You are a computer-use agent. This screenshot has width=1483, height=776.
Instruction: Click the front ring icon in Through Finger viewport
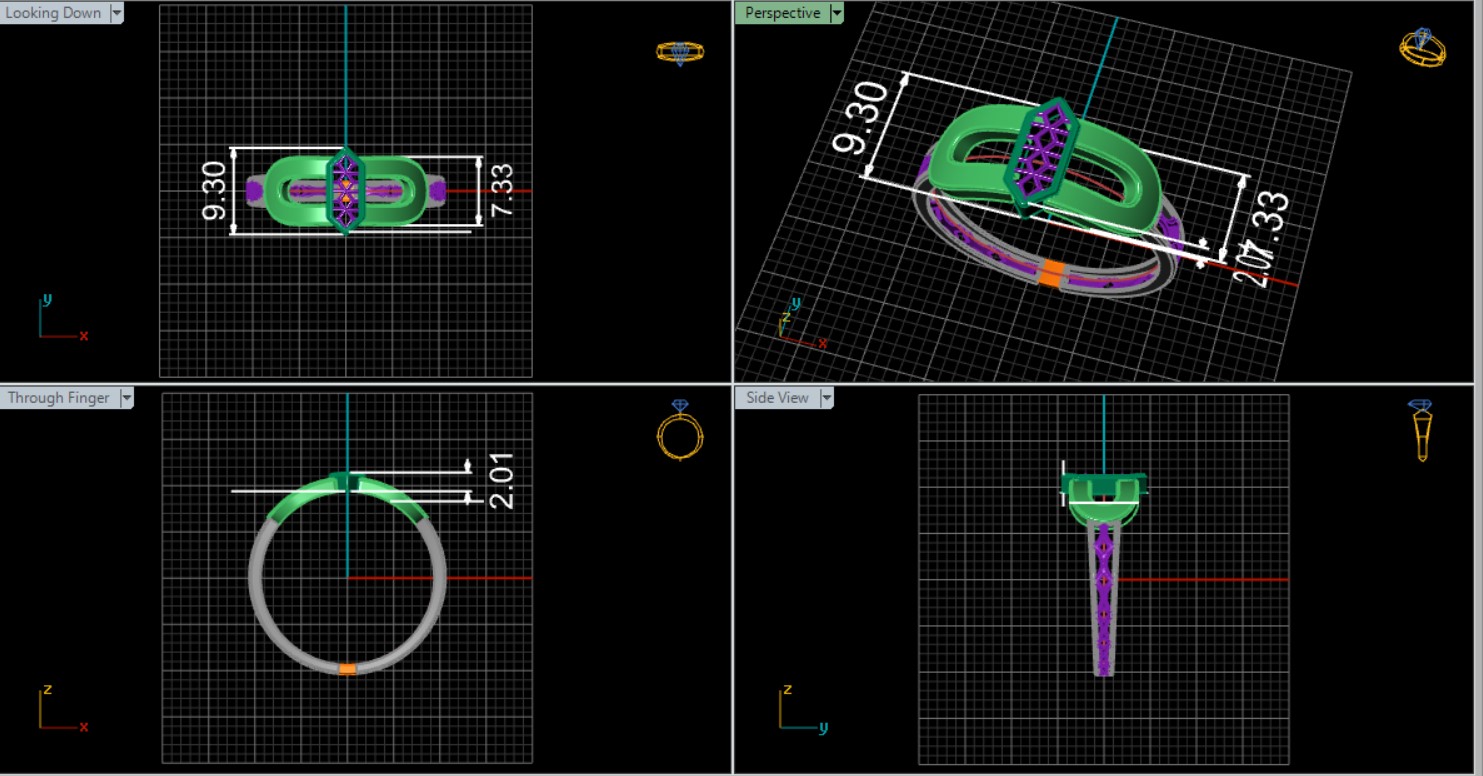tap(680, 431)
